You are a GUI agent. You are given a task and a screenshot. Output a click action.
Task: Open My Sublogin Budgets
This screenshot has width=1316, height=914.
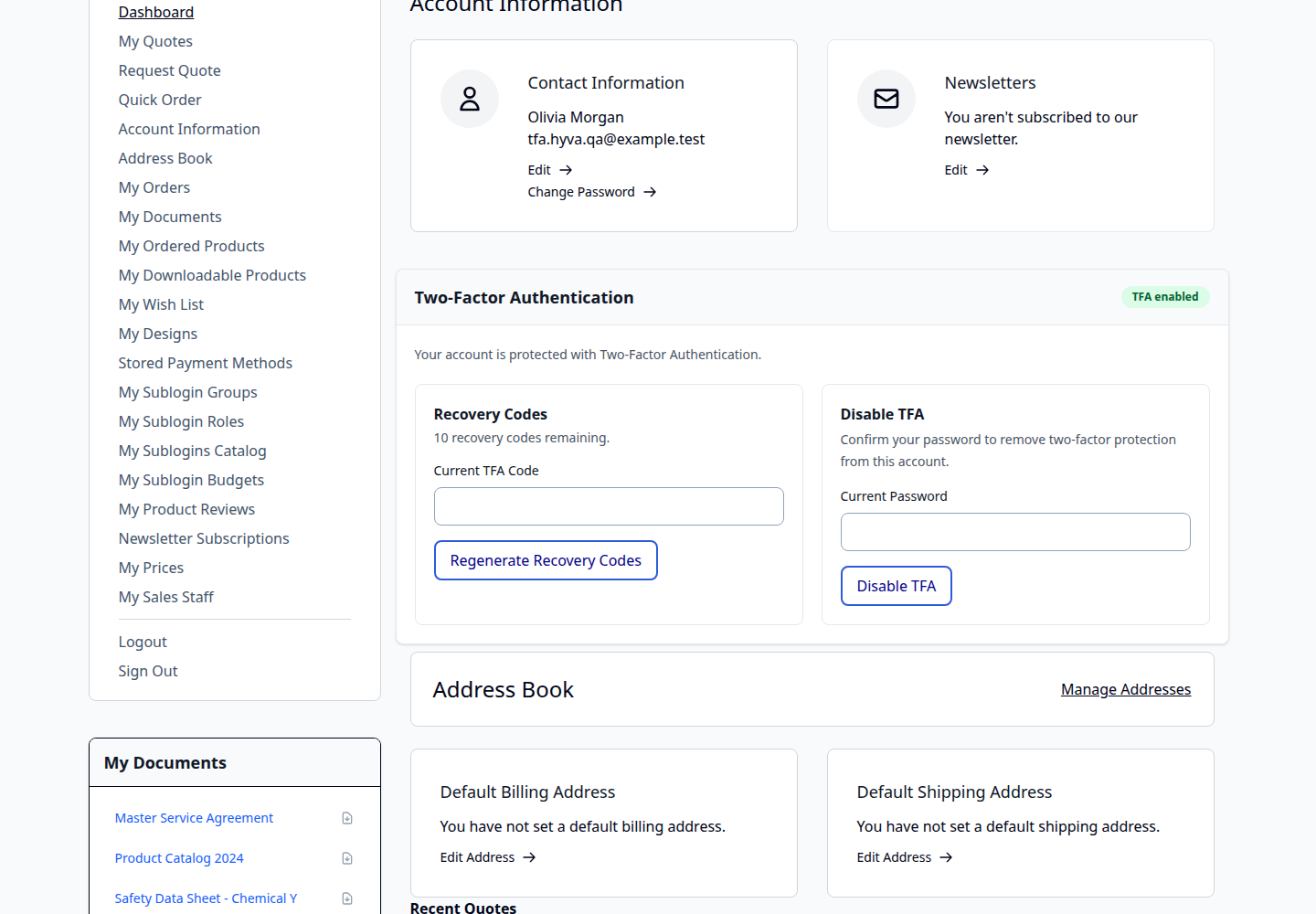coord(191,480)
